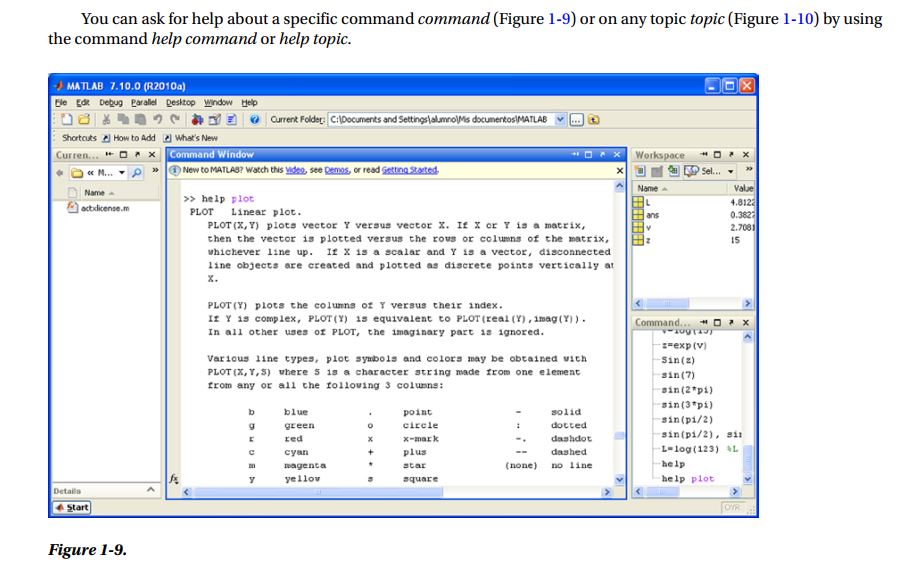Click search icon in Current Folder panel
Screen dimensions: 898x569
coord(136,172)
